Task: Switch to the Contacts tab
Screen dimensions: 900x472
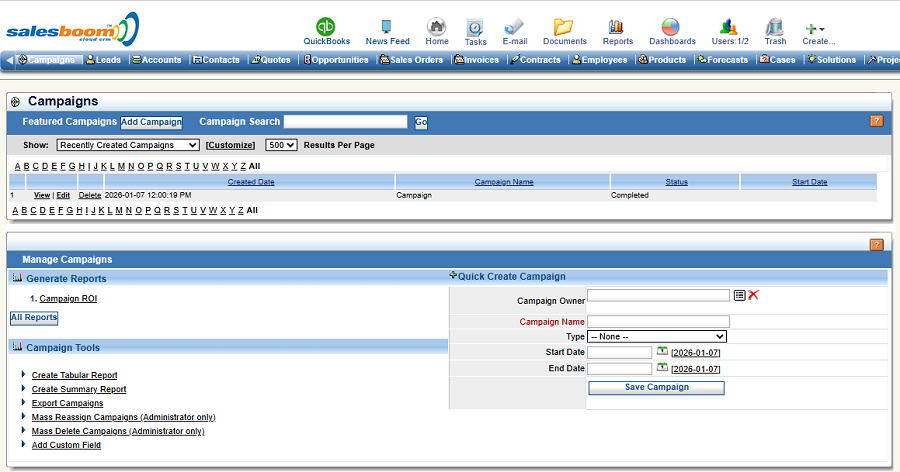Action: [216, 60]
